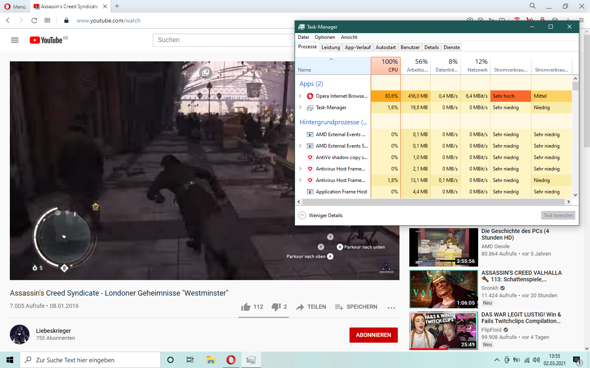
Task: Open the Datei menu in Task-Manager
Action: [303, 37]
